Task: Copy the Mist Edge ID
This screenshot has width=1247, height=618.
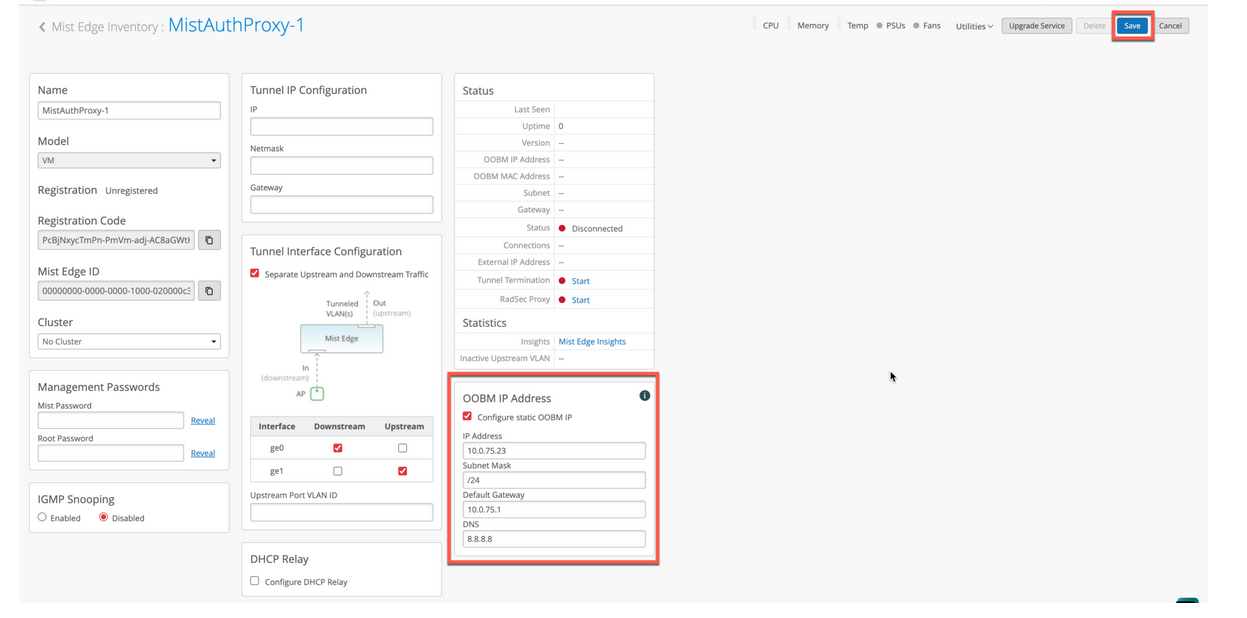Action: click(x=209, y=291)
